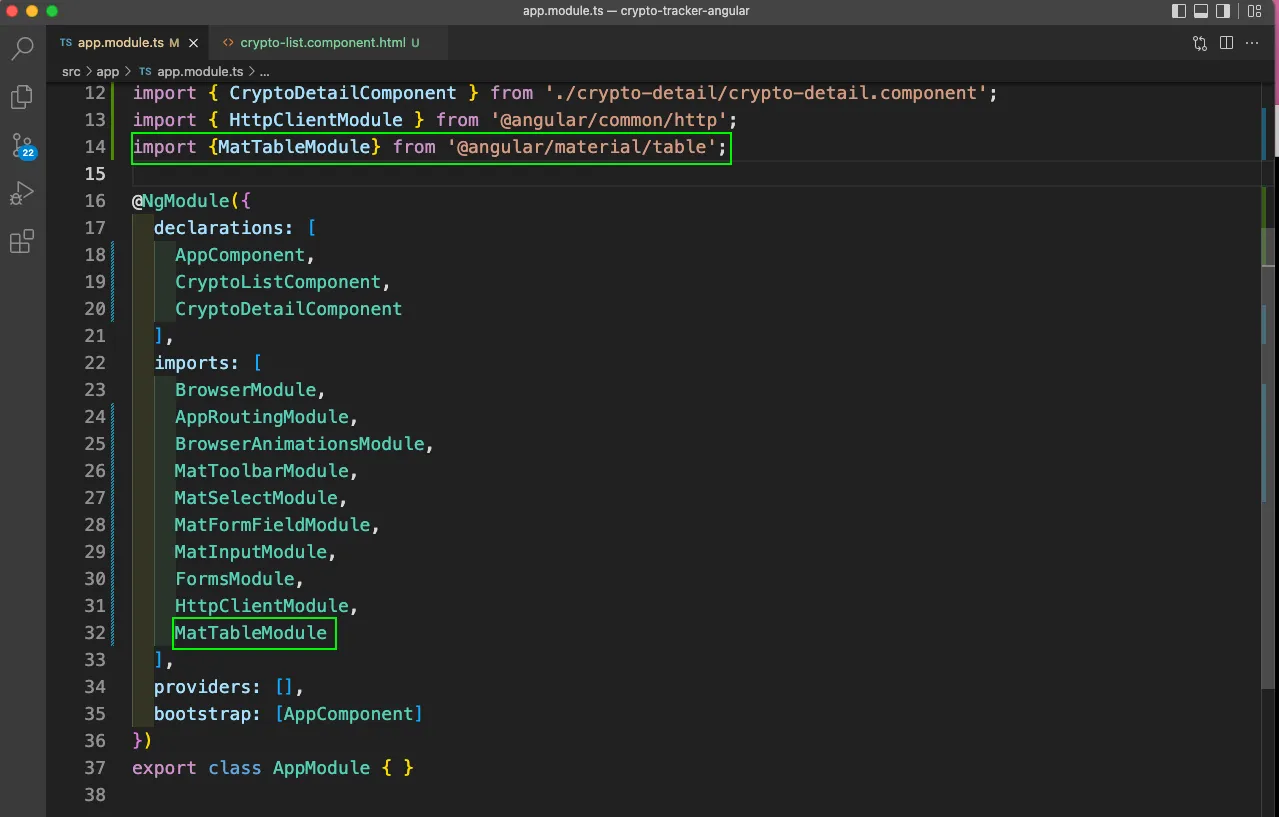
Task: Click the src breadcrumb segment
Action: click(71, 72)
